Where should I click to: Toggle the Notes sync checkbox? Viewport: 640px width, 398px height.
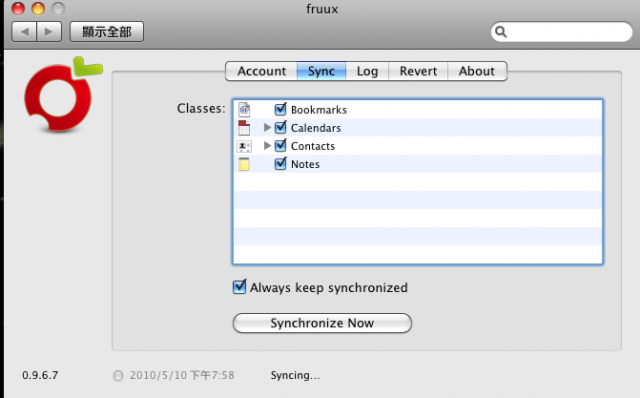click(x=280, y=164)
